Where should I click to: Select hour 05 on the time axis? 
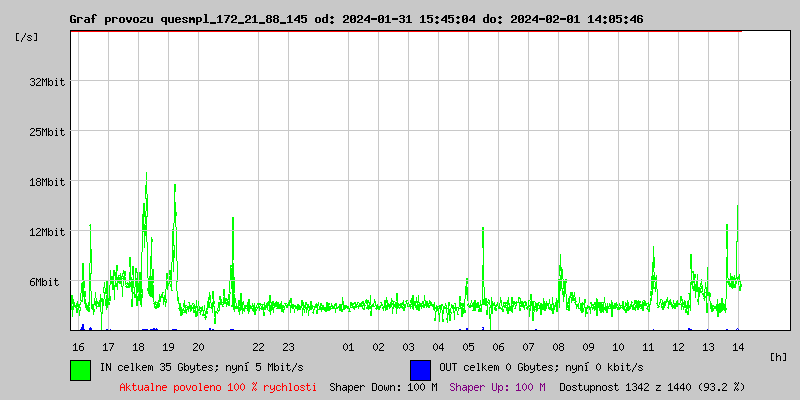coord(468,347)
